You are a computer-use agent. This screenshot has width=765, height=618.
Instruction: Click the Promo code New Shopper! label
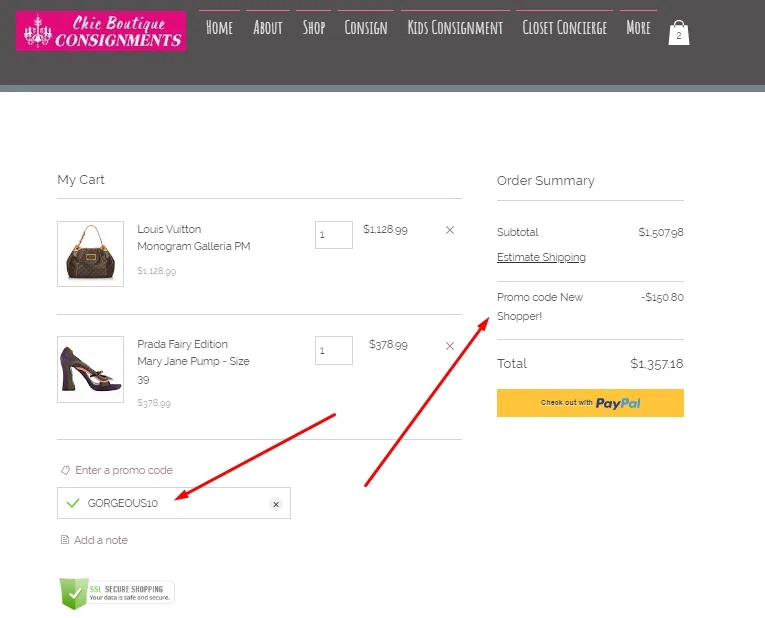click(540, 306)
